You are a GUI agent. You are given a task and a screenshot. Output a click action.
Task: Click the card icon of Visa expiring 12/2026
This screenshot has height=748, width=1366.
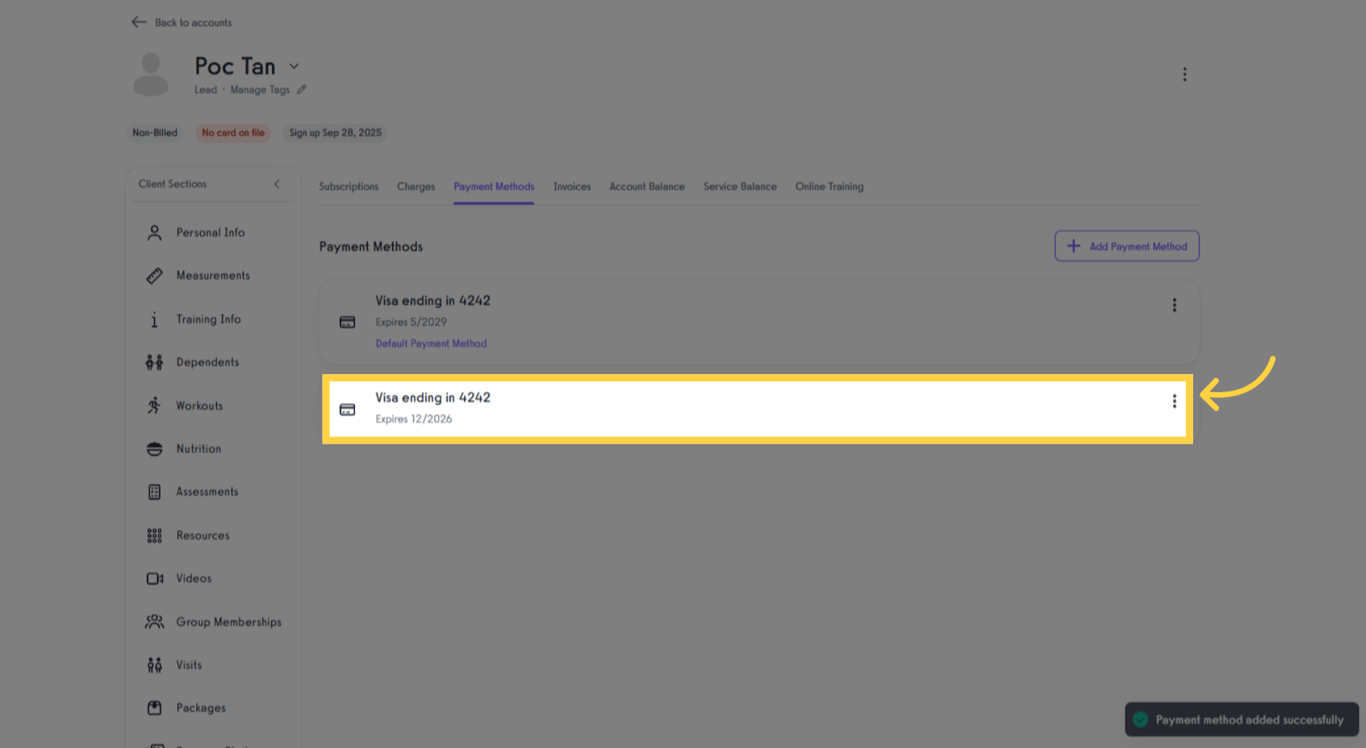347,409
